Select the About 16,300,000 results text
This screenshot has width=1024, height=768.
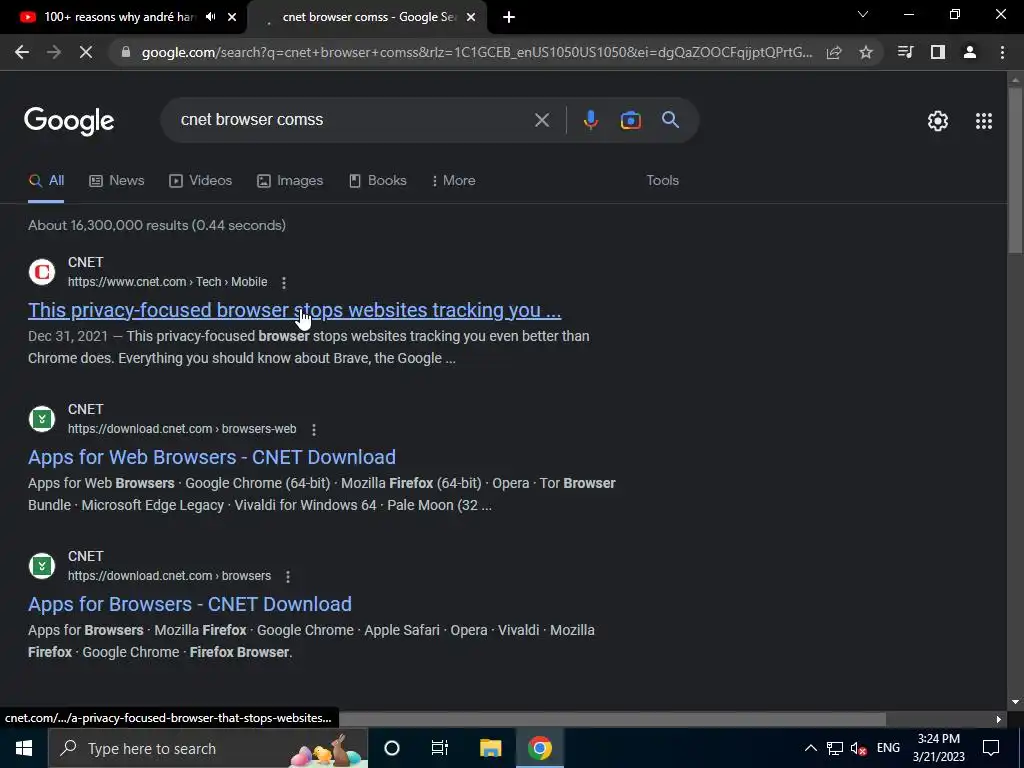pos(157,225)
